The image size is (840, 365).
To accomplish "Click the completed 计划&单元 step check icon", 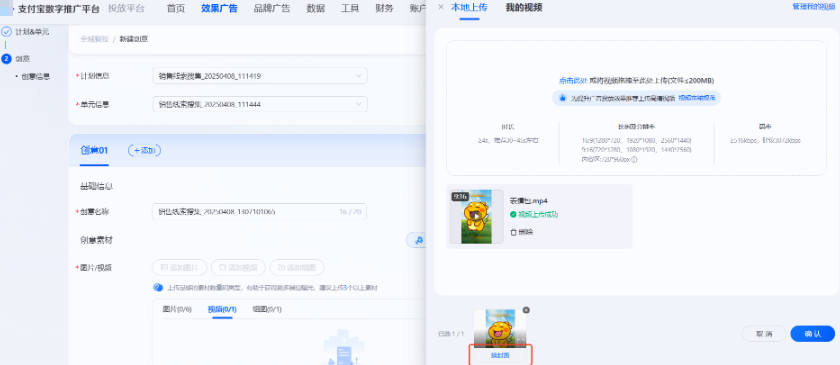I will point(7,32).
